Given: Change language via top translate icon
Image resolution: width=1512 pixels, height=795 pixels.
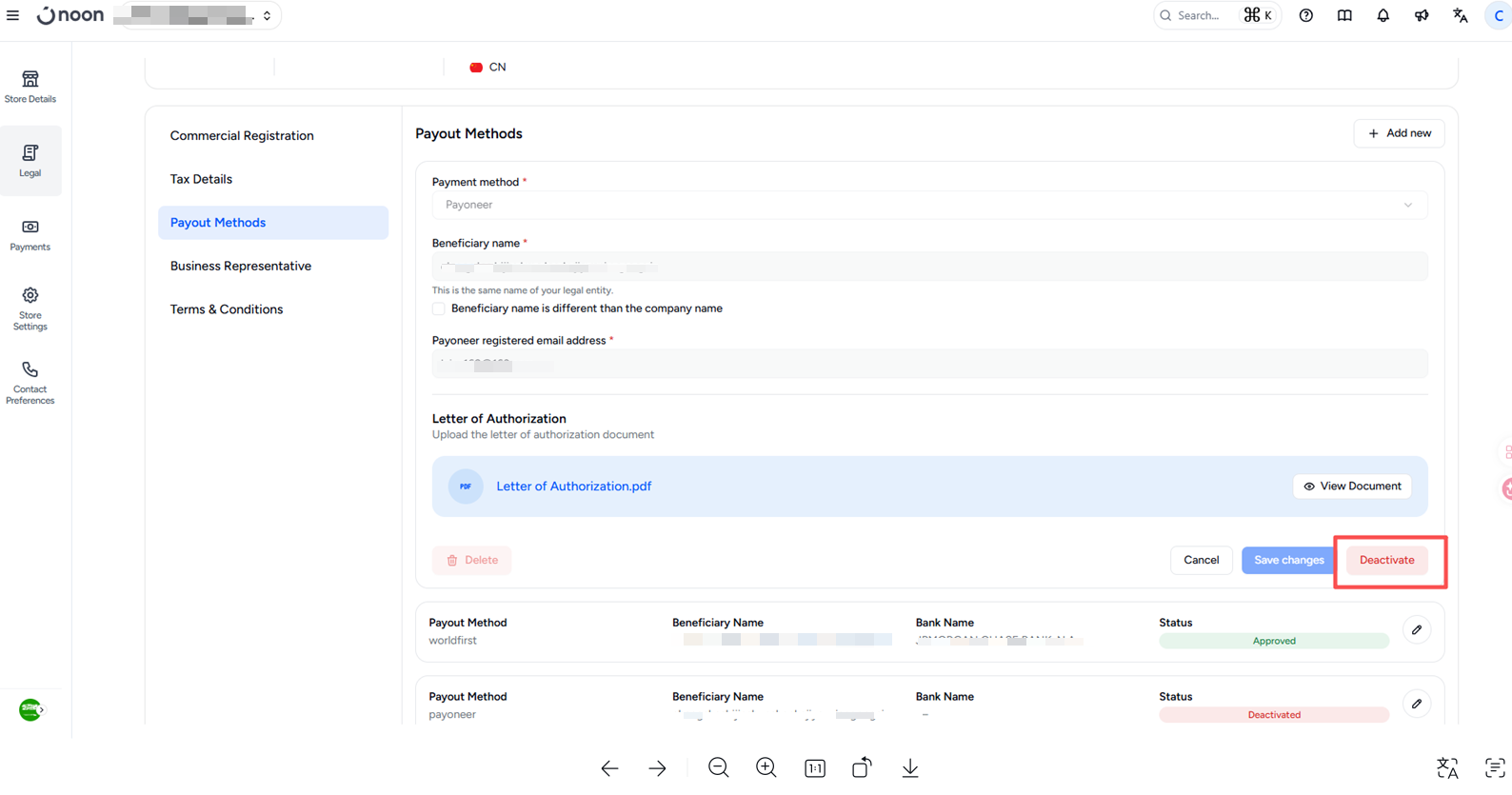Looking at the screenshot, I should pos(1460,15).
